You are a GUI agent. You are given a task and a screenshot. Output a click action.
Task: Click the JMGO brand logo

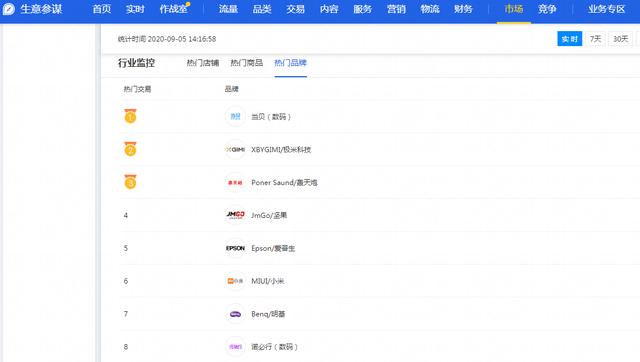pyautogui.click(x=235, y=215)
